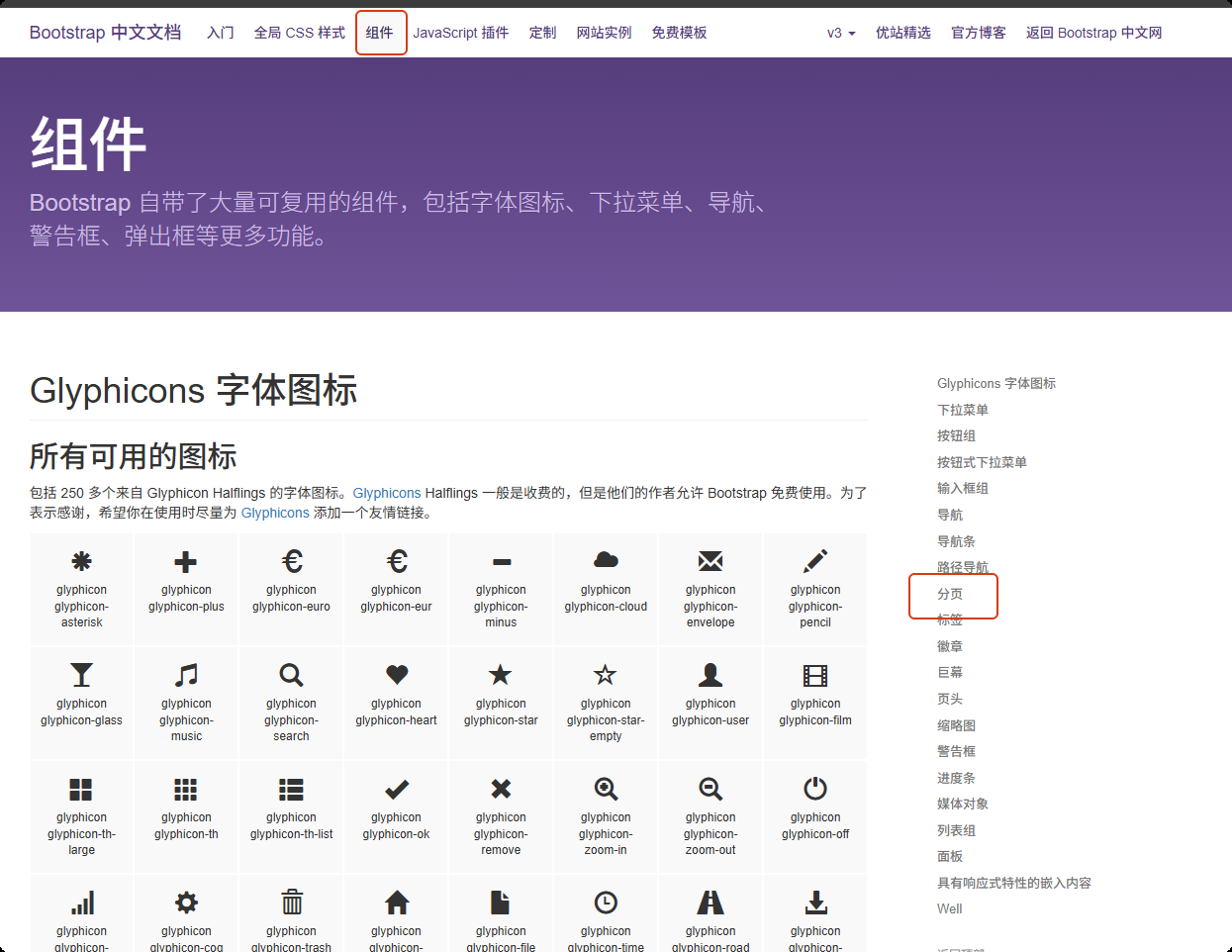Click the glyphicon-road icon
Screen dimensions: 1232x952
pyautogui.click(x=711, y=903)
